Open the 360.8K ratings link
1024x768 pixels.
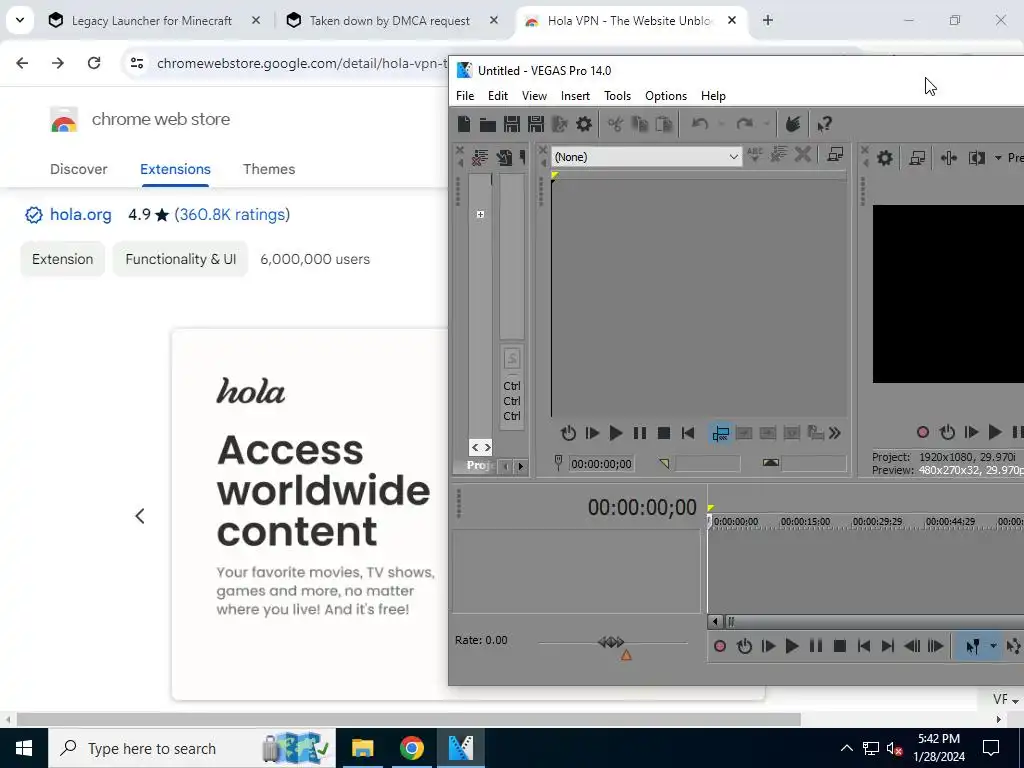click(232, 214)
